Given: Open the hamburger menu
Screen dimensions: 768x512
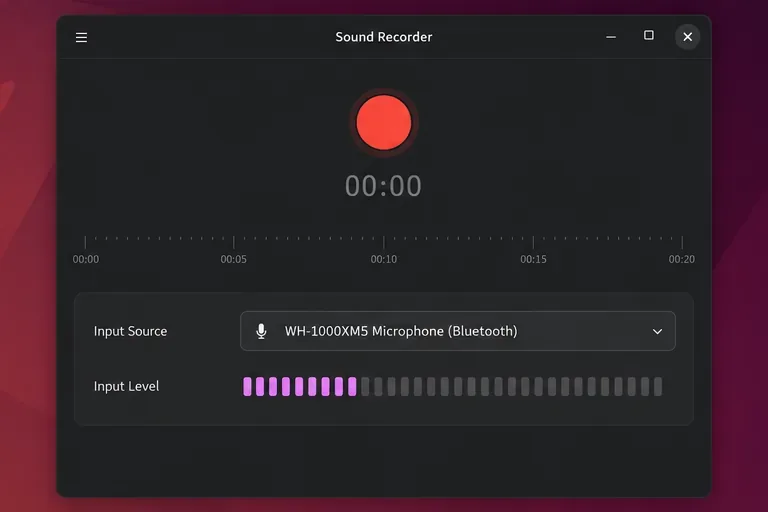Looking at the screenshot, I should tap(81, 37).
